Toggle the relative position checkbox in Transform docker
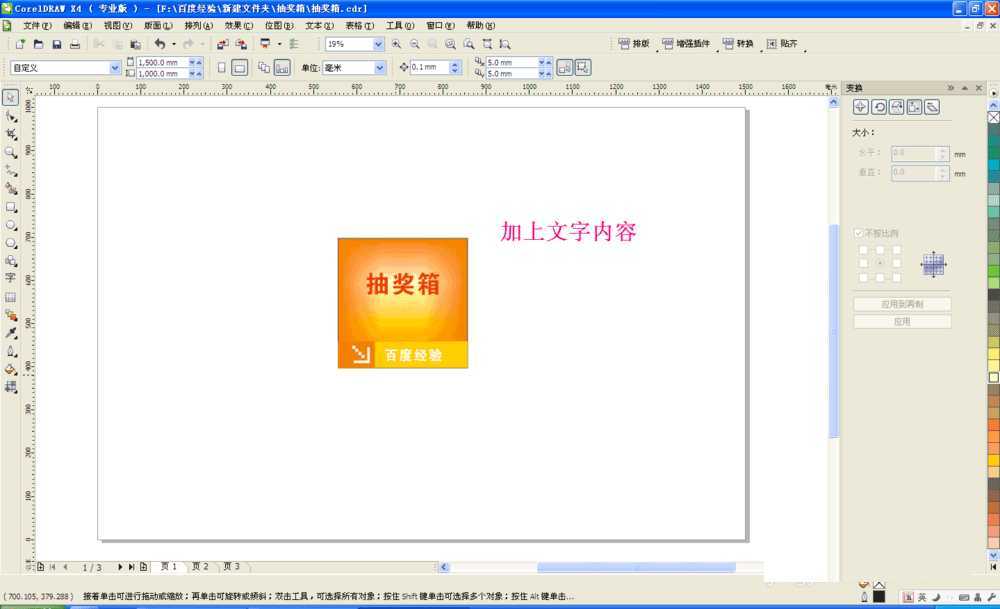1000x609 pixels. 859,232
